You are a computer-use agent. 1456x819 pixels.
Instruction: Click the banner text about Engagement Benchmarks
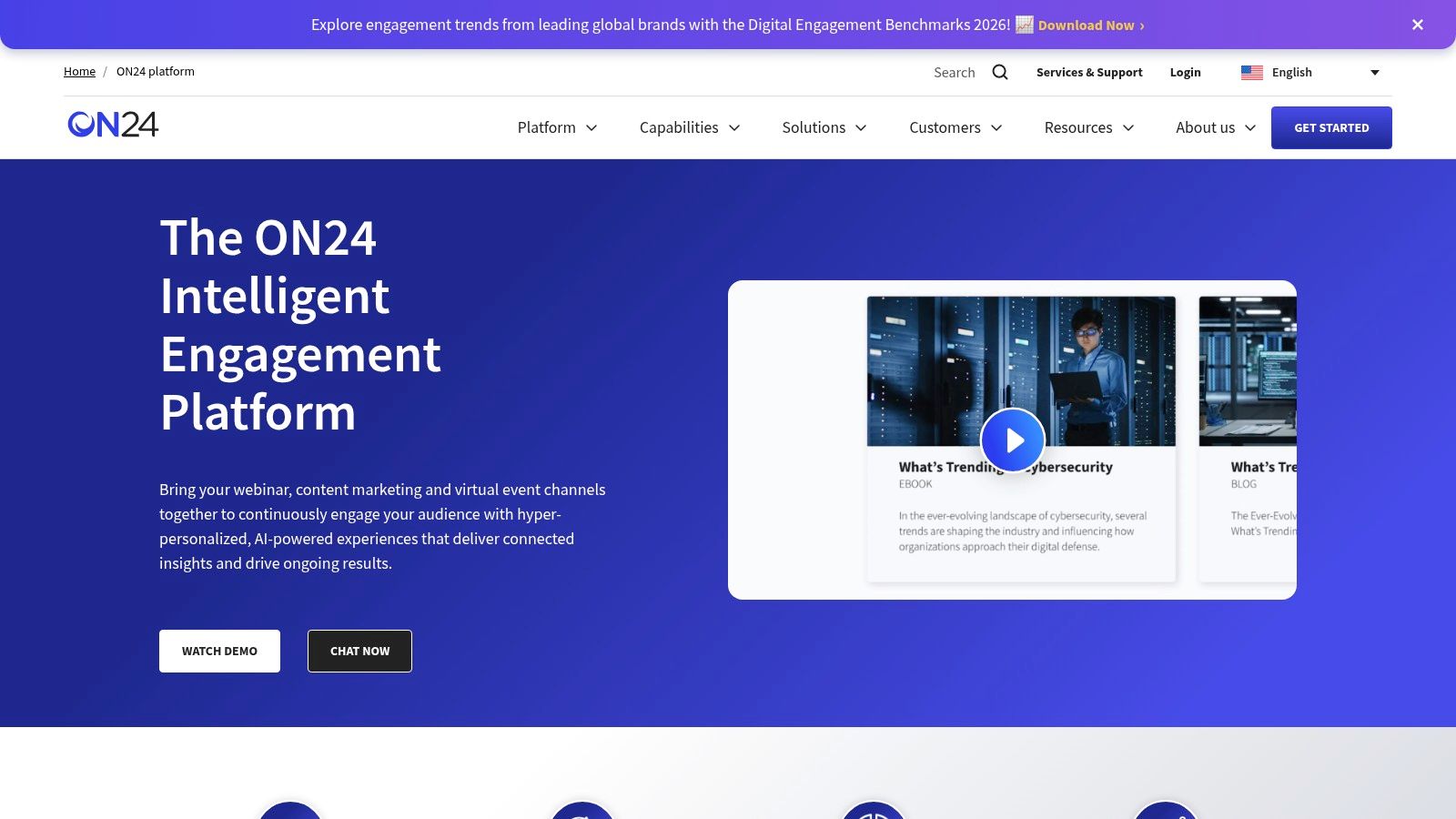(661, 25)
